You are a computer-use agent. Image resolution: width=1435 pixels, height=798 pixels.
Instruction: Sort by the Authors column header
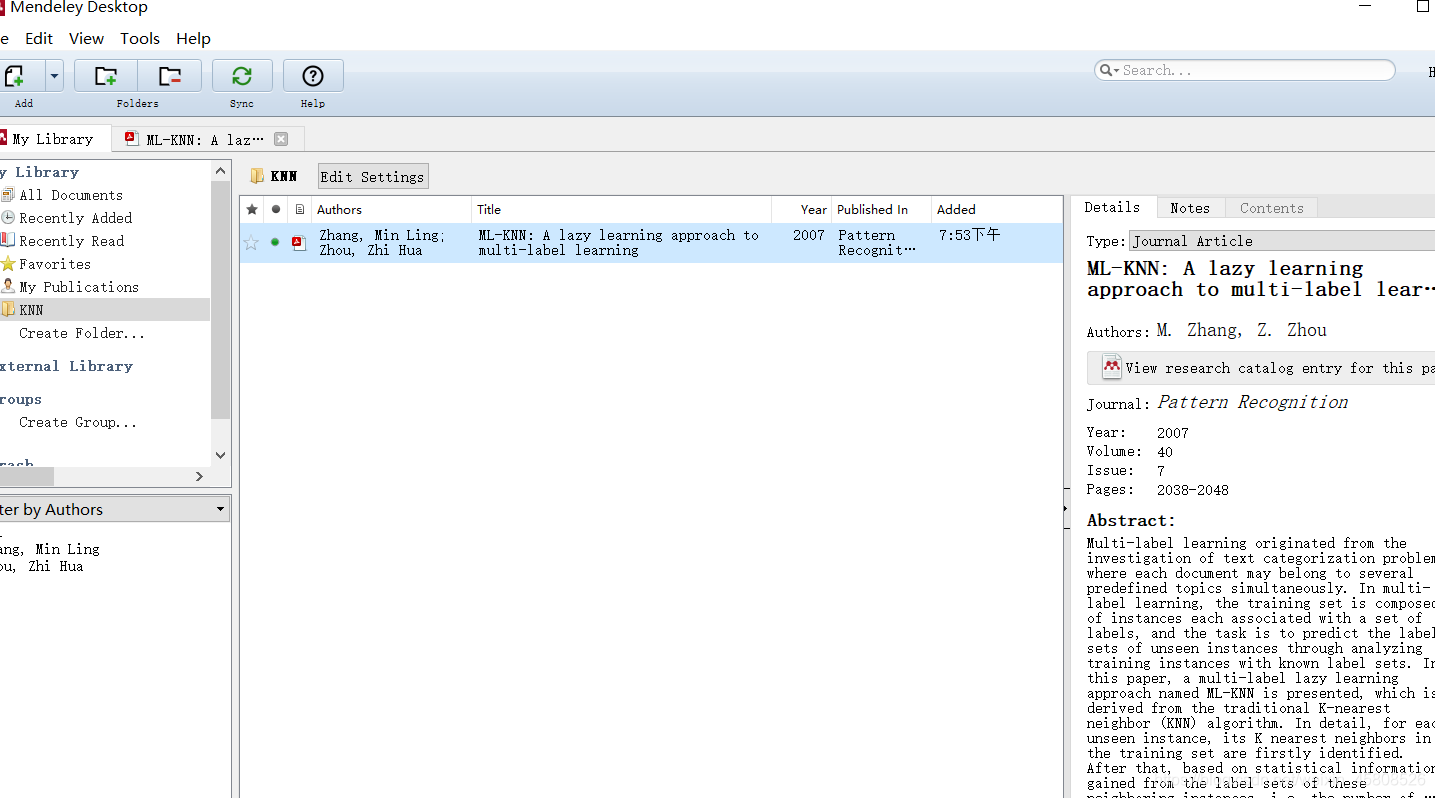391,209
